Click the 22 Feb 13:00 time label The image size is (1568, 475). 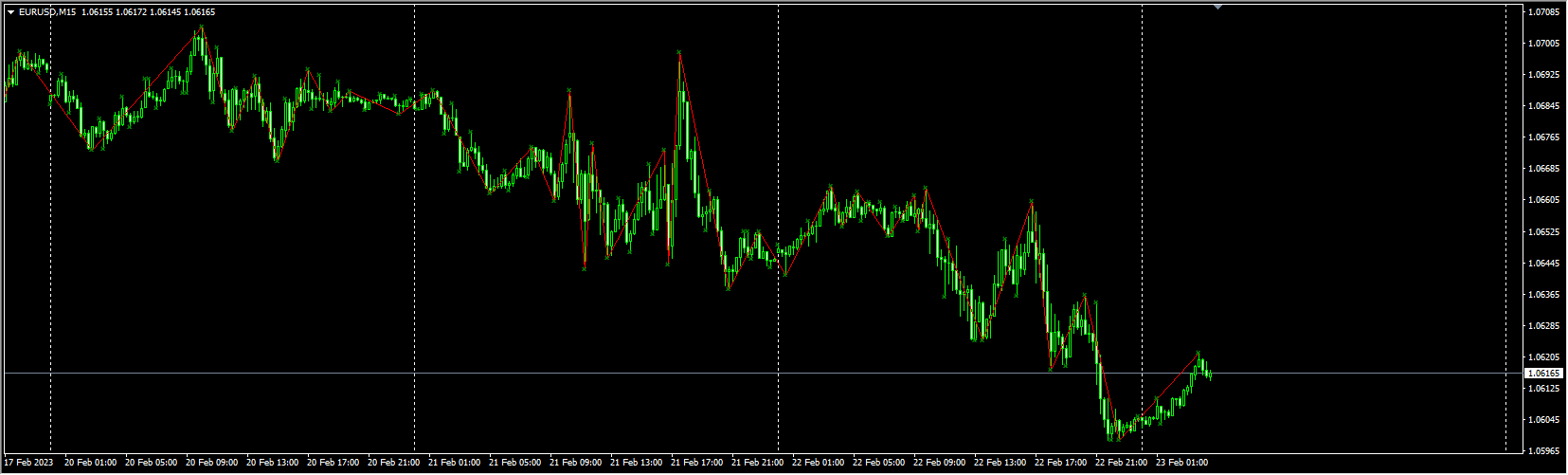click(x=1000, y=463)
